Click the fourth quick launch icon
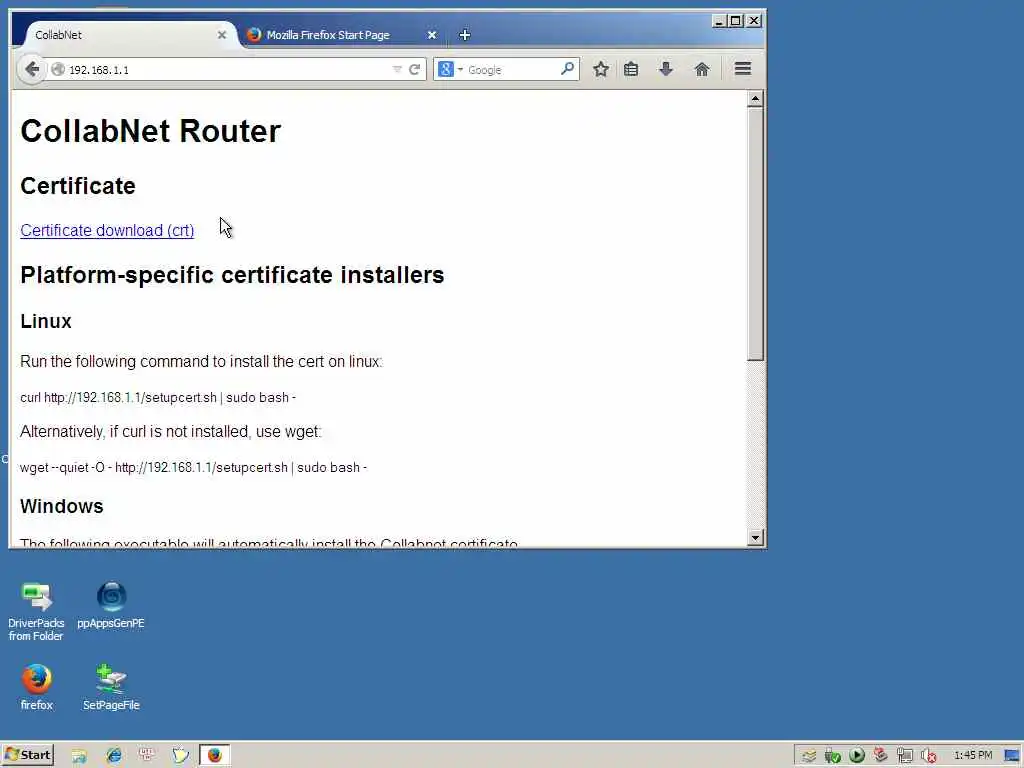This screenshot has height=768, width=1024. click(x=180, y=756)
